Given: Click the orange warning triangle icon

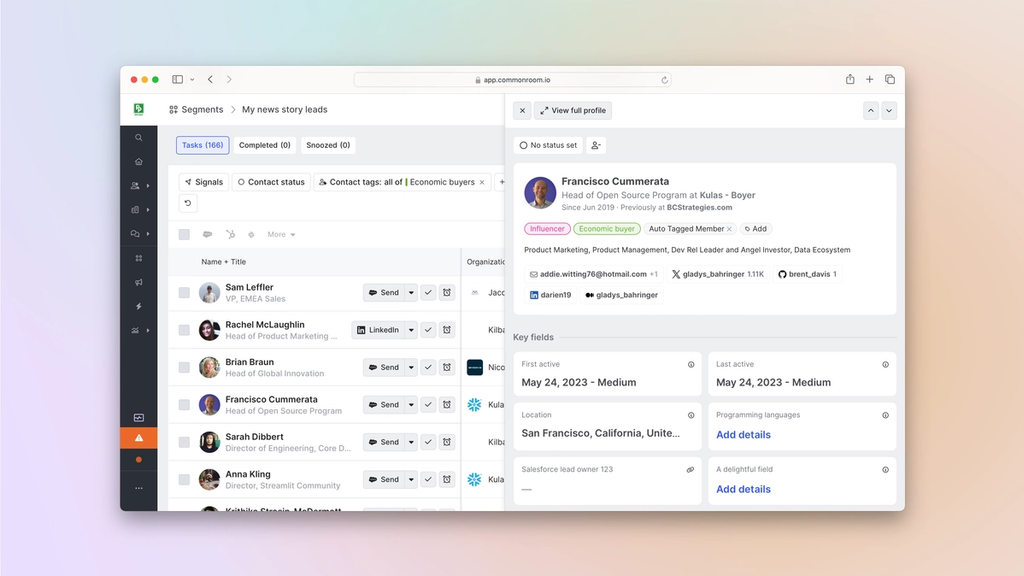Looking at the screenshot, I should click(138, 438).
